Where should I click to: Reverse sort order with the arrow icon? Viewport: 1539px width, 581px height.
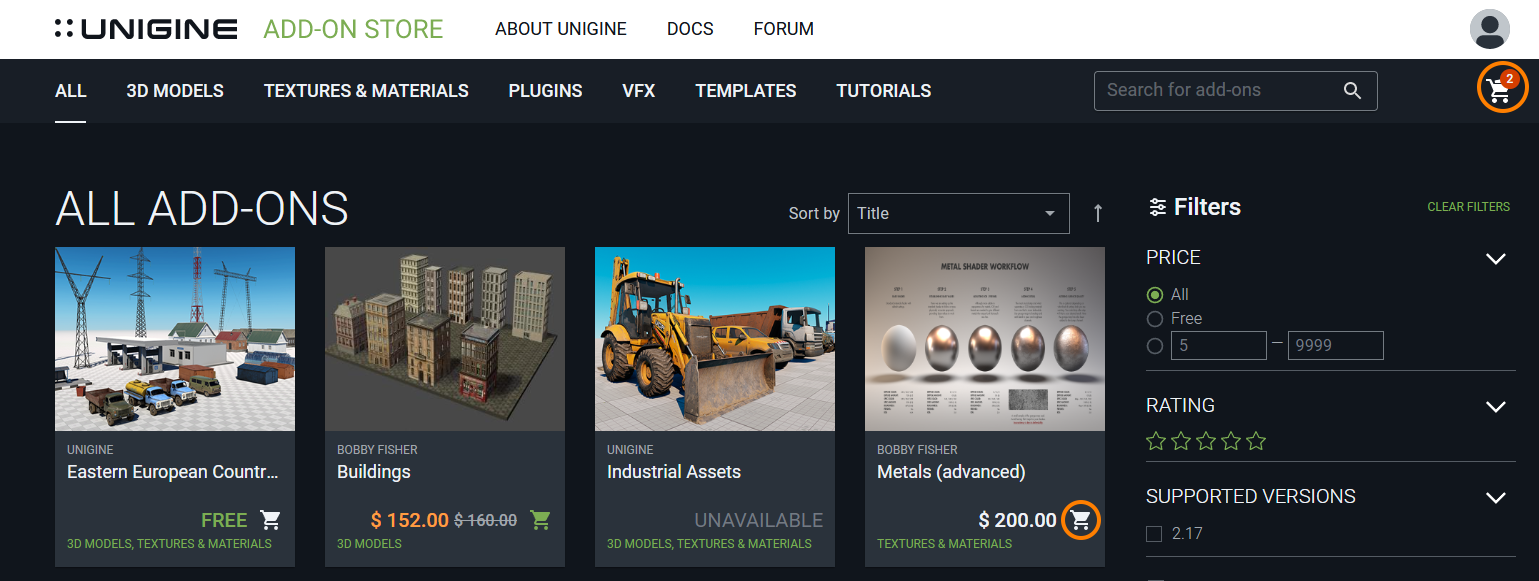pyautogui.click(x=1098, y=213)
